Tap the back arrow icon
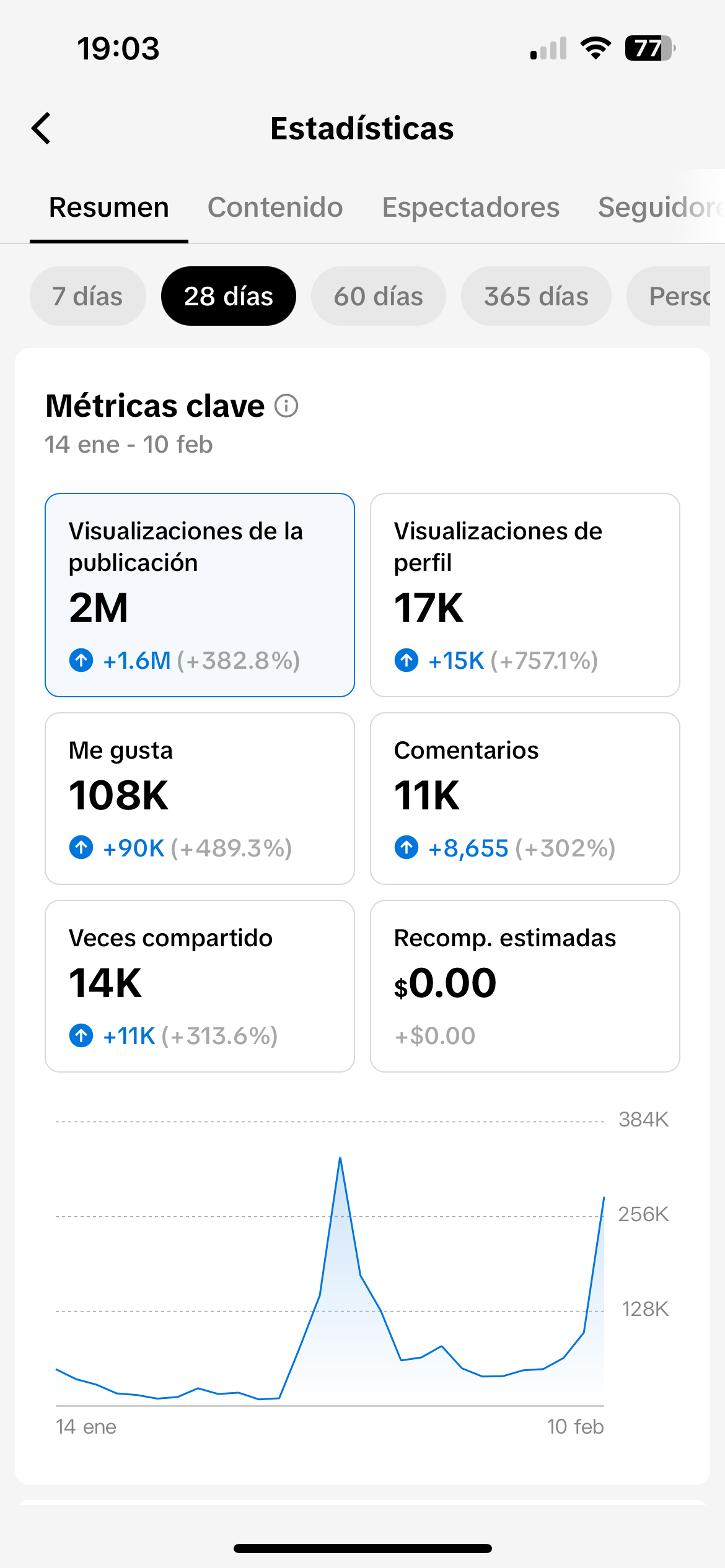Image resolution: width=725 pixels, height=1568 pixels. click(x=42, y=129)
